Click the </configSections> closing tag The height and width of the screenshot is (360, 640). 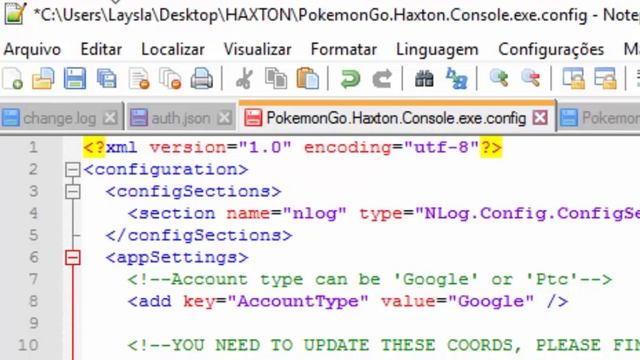[x=199, y=236]
